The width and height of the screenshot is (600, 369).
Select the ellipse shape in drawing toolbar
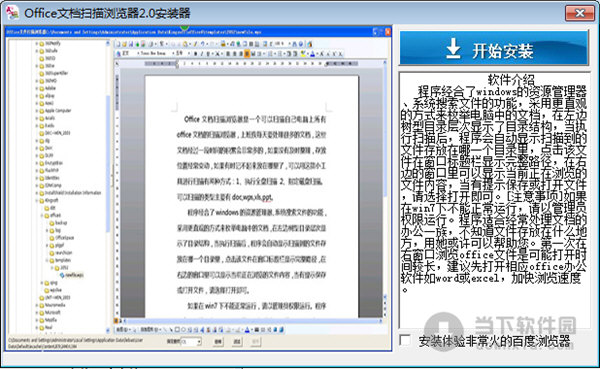click(183, 330)
